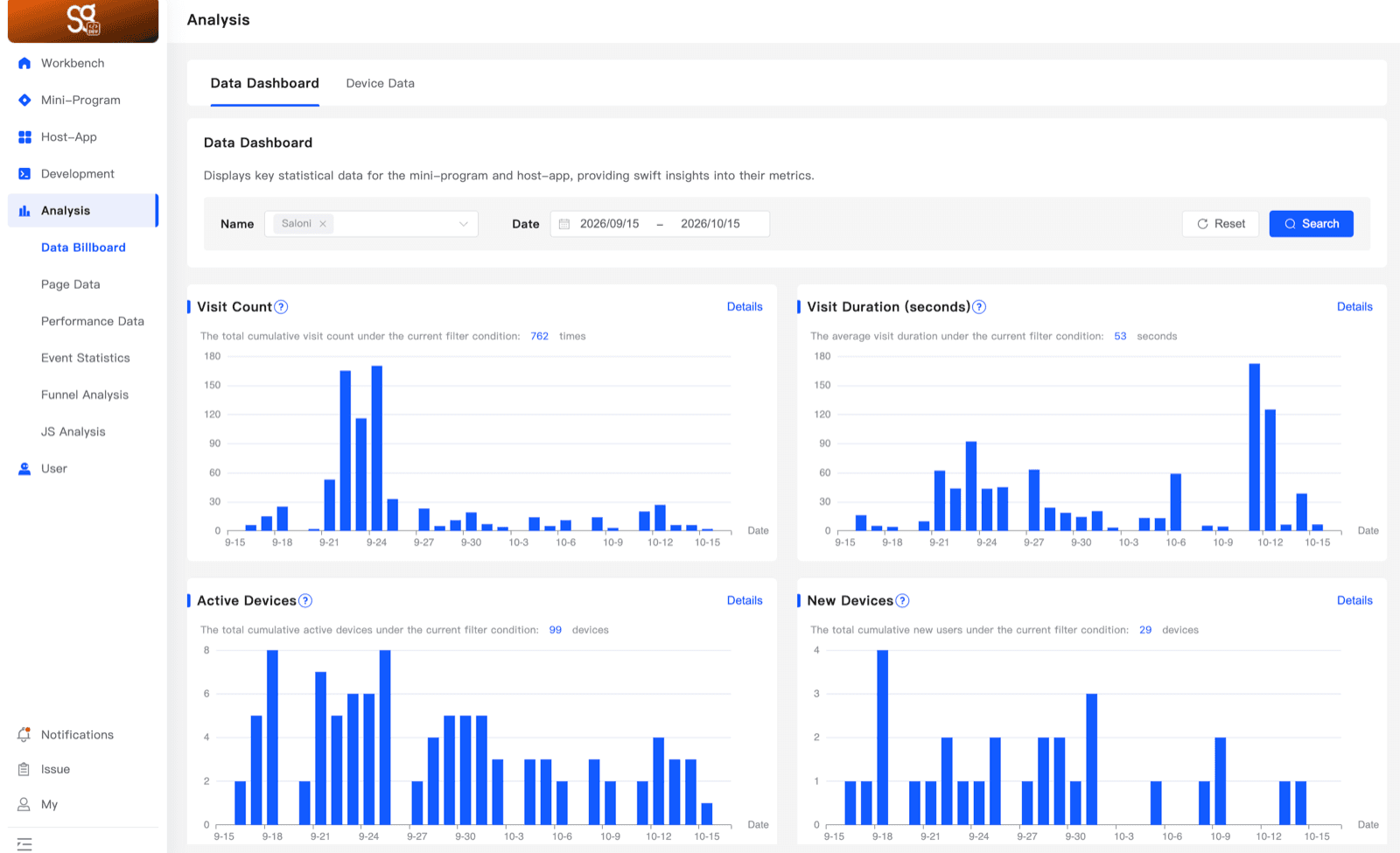Expand the Name dropdown arrow

click(464, 224)
